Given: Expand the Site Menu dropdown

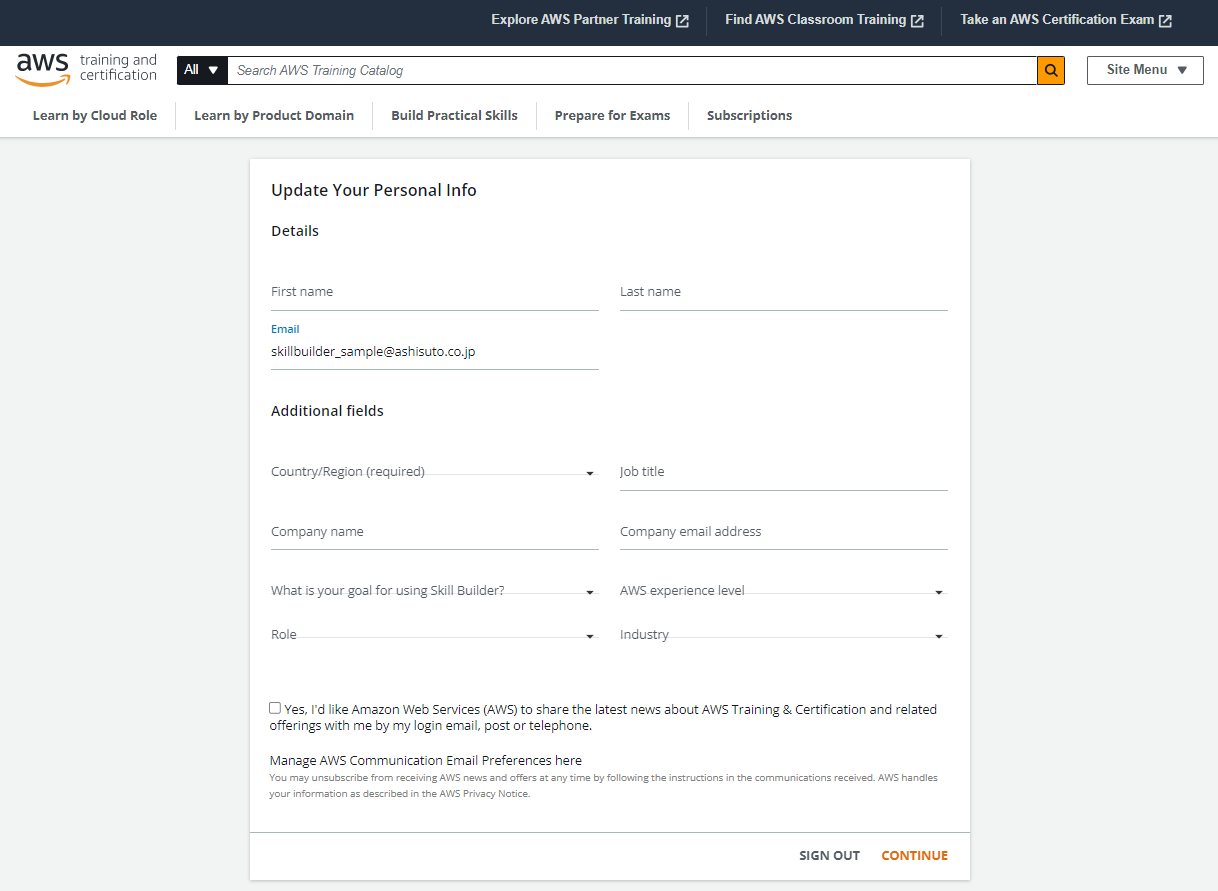Looking at the screenshot, I should [1145, 70].
